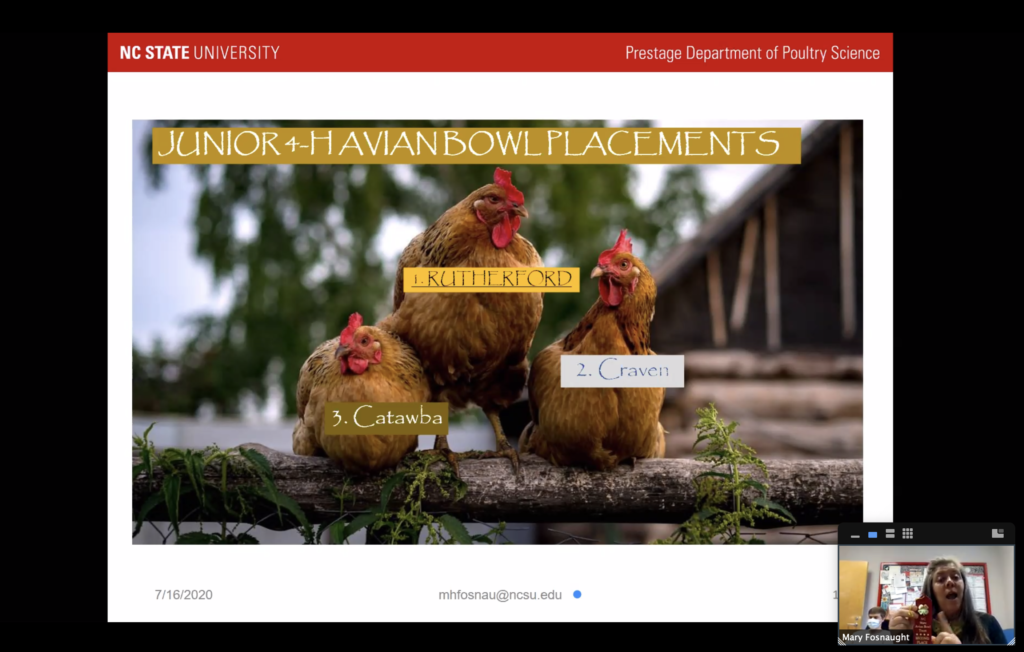Click the 'NC STATE UNIVERSITY' header text
Image resolution: width=1024 pixels, height=652 pixels.
coord(199,53)
